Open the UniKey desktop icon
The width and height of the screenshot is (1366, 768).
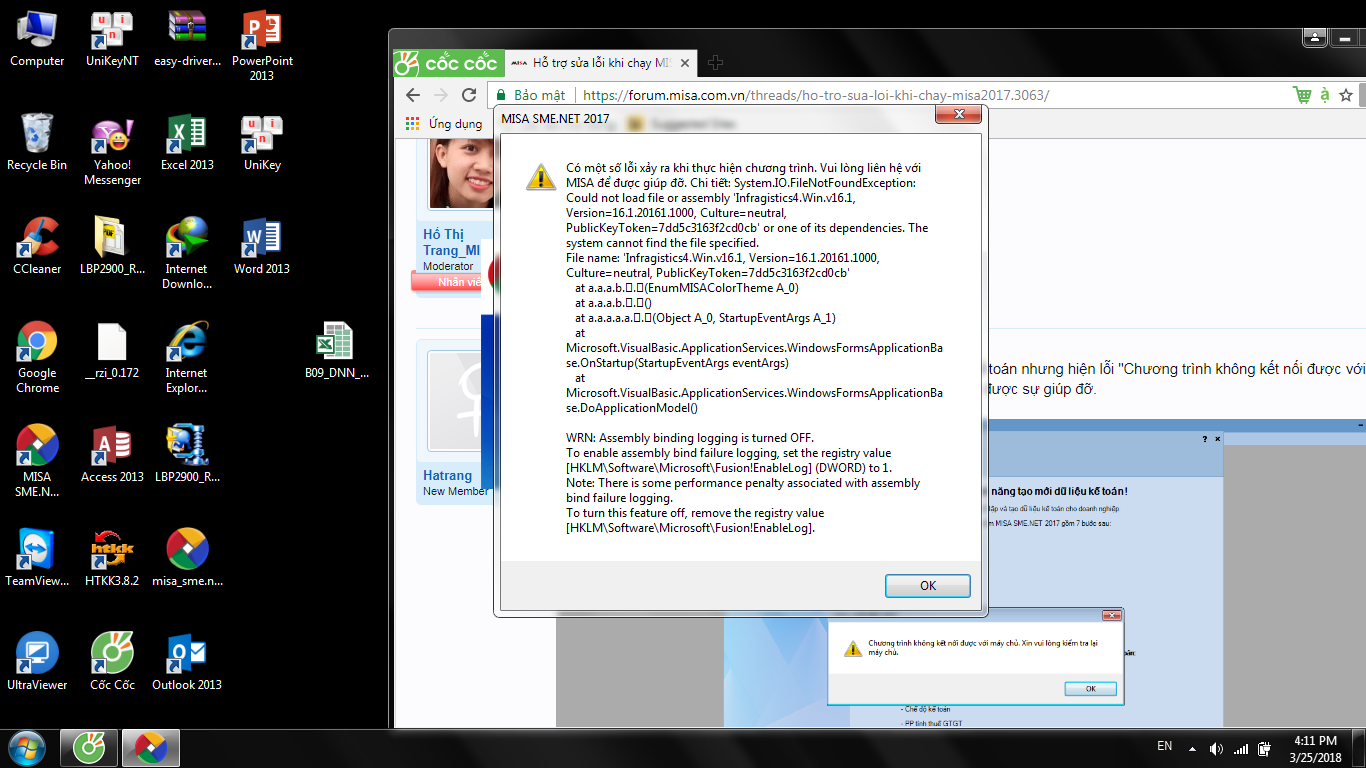[262, 143]
